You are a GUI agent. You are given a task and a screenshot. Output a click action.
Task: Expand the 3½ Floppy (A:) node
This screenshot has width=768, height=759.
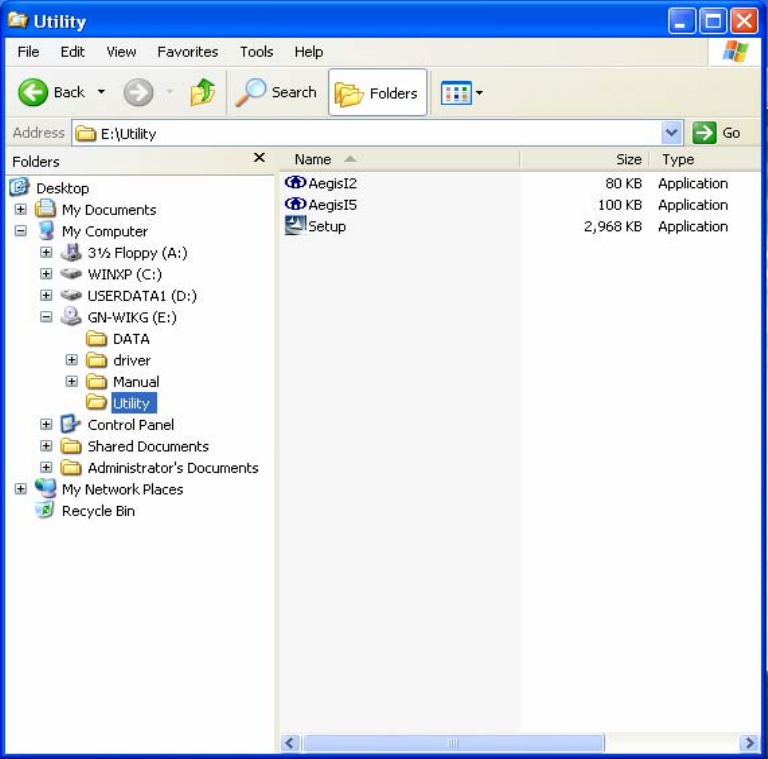click(46, 253)
